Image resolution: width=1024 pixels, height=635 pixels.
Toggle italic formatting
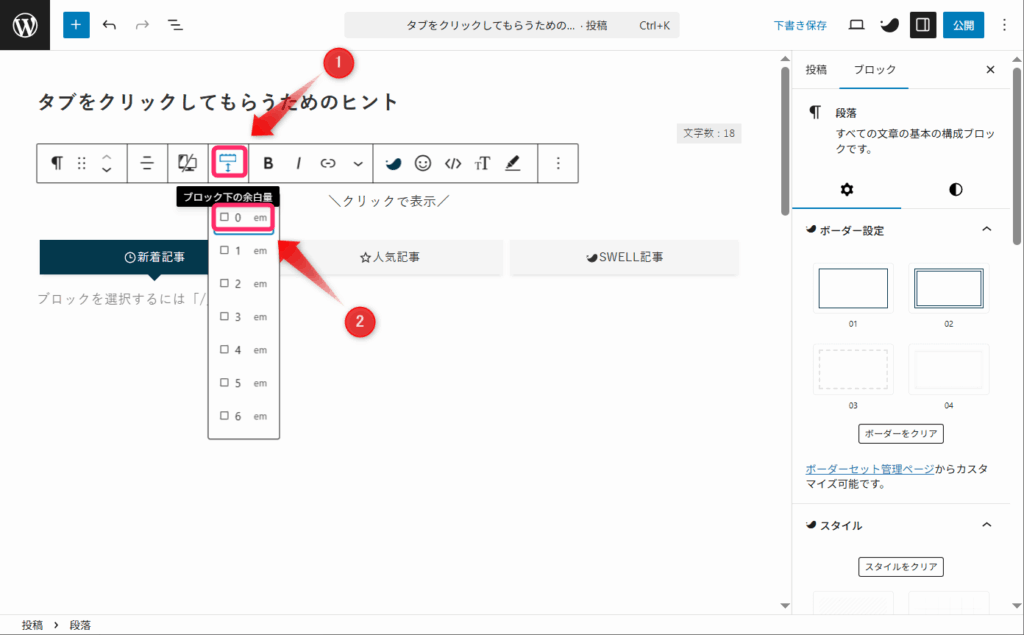[x=298, y=163]
